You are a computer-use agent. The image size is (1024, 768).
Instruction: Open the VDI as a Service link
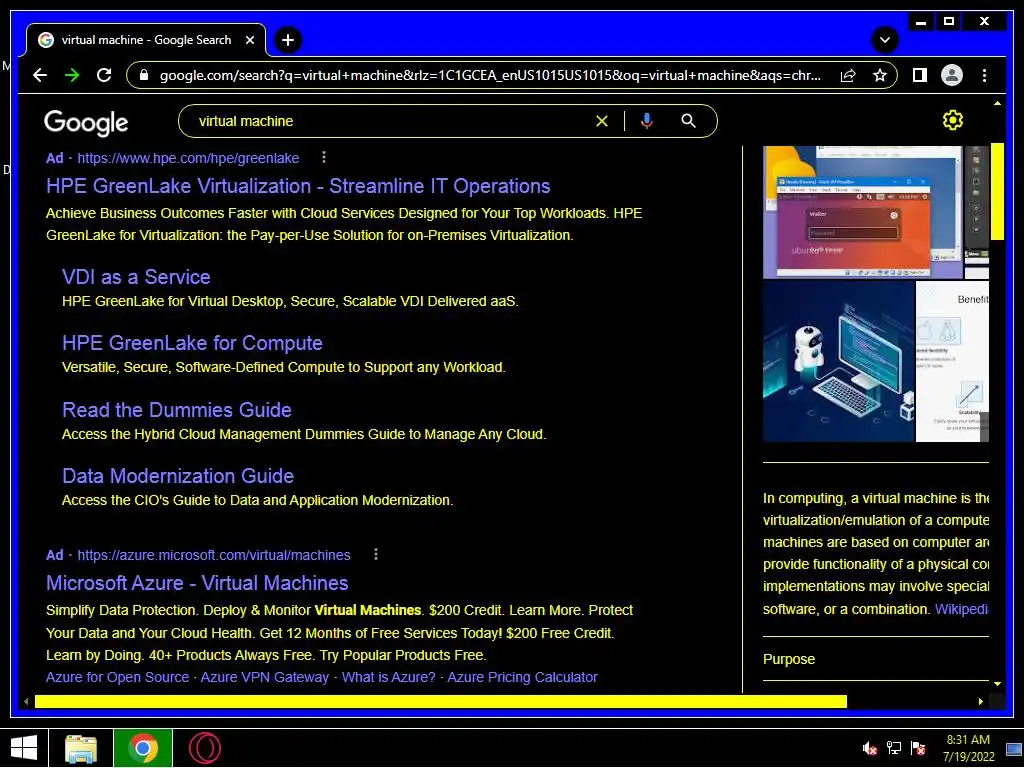point(136,277)
